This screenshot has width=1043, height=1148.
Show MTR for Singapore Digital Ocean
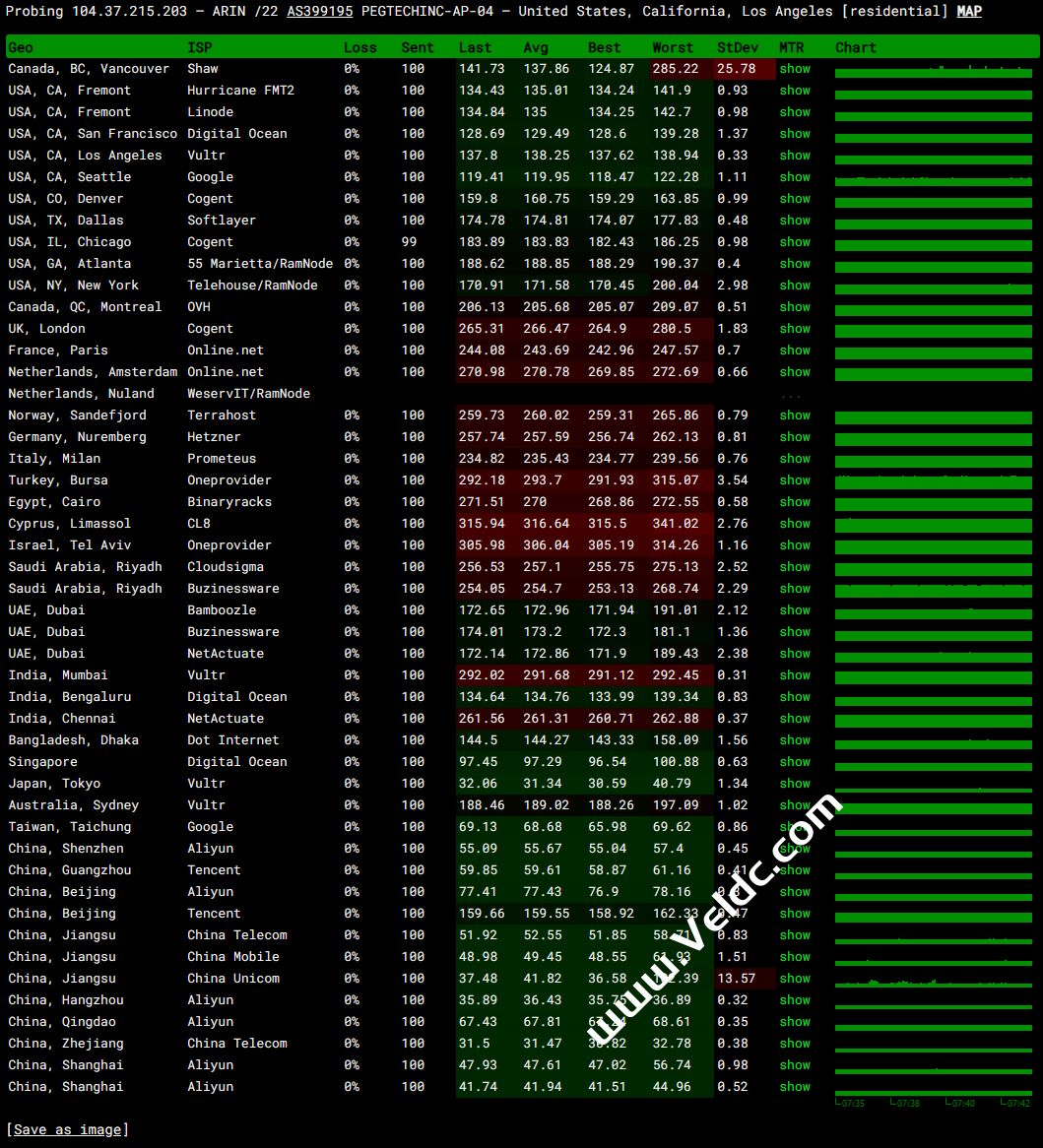(x=795, y=762)
